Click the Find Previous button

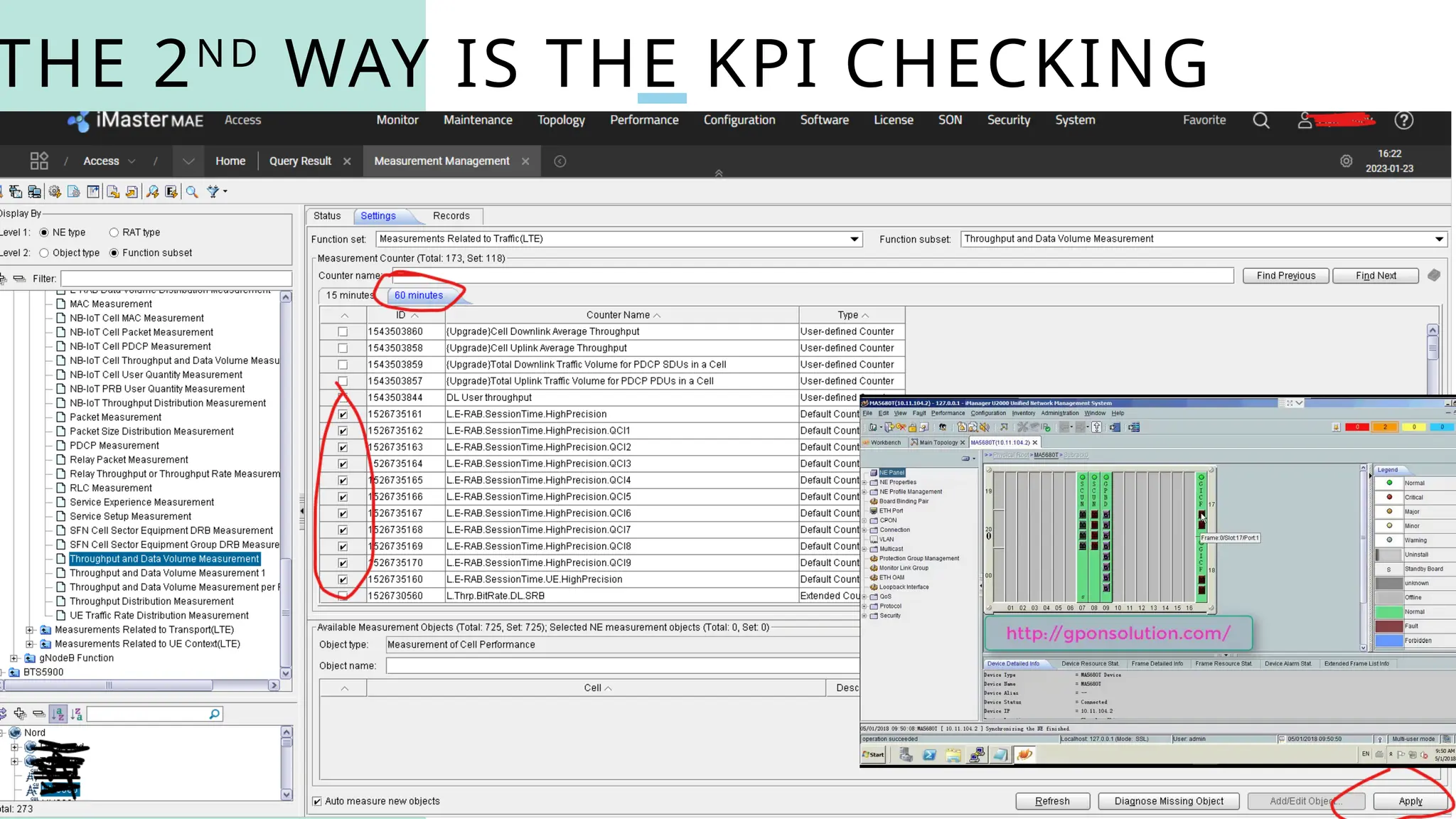click(x=1286, y=276)
